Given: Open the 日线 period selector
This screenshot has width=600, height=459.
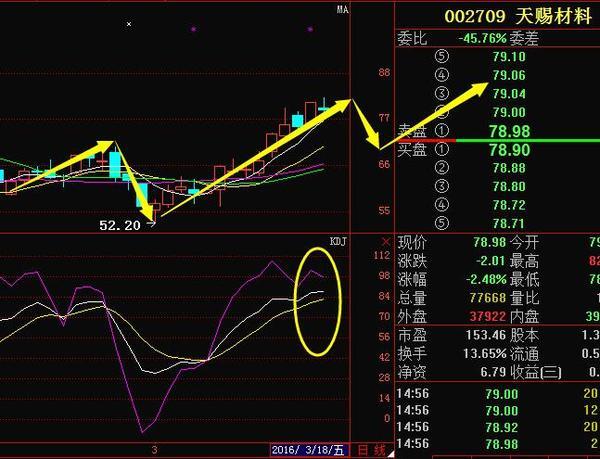Looking at the screenshot, I should click(x=372, y=450).
